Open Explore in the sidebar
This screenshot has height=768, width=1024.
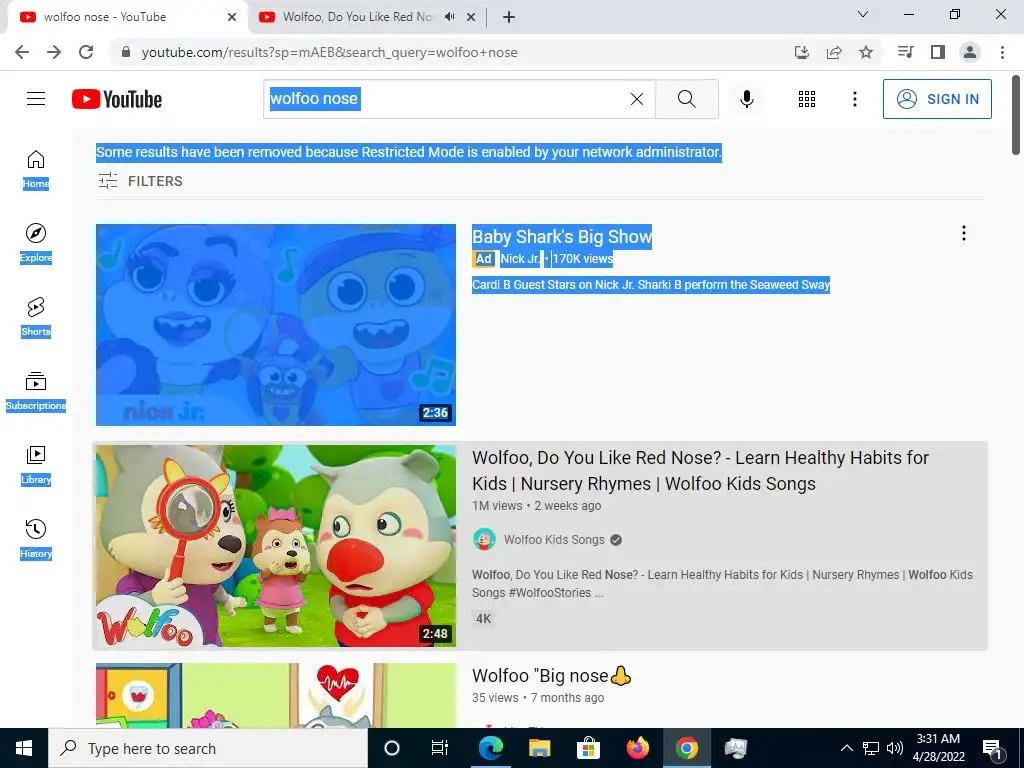click(x=36, y=243)
